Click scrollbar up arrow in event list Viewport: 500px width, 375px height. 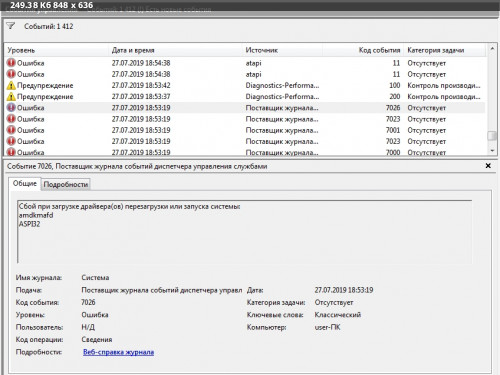(492, 49)
